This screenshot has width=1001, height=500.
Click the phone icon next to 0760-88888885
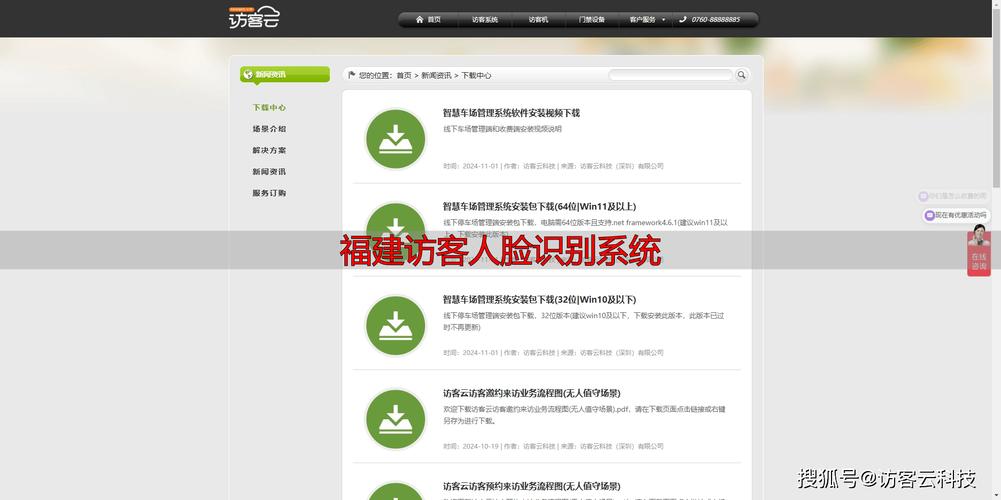click(682, 20)
